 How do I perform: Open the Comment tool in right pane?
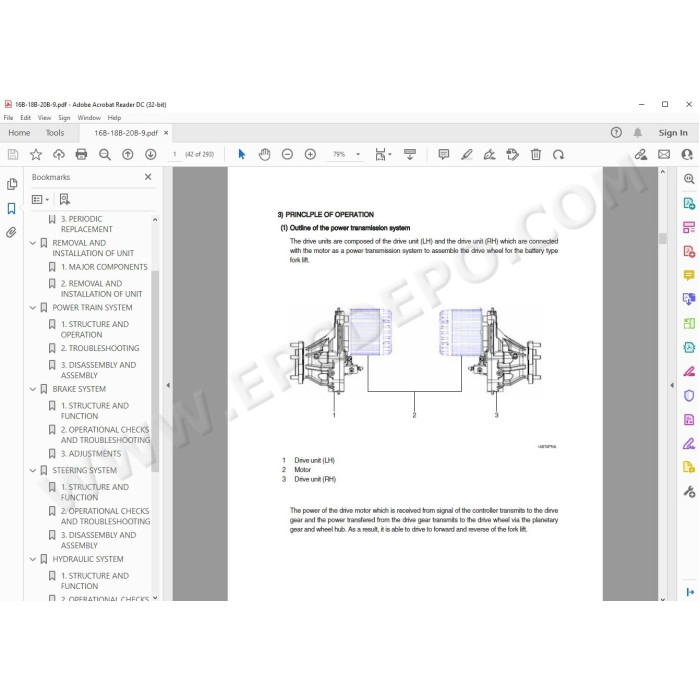[689, 275]
